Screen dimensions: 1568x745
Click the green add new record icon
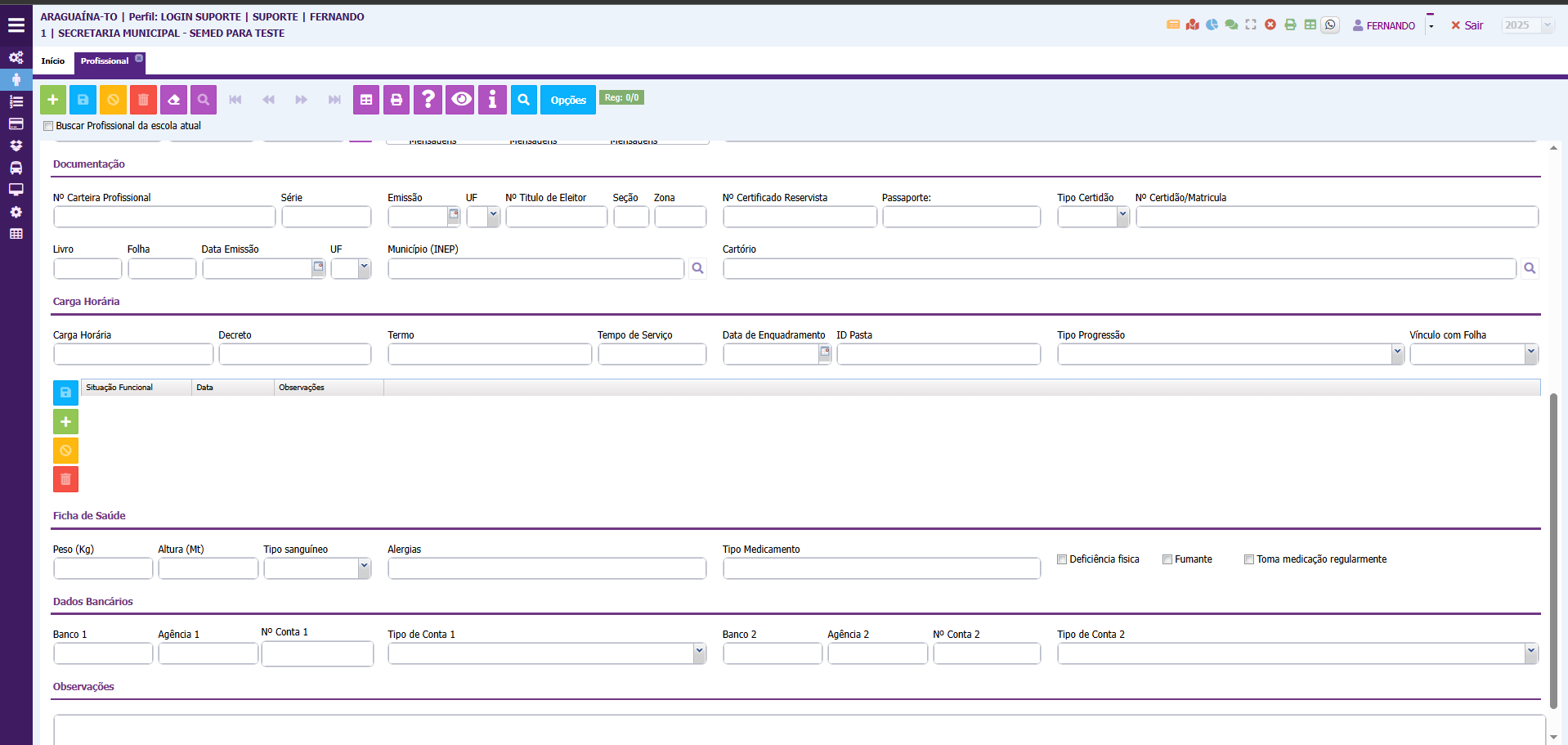53,100
